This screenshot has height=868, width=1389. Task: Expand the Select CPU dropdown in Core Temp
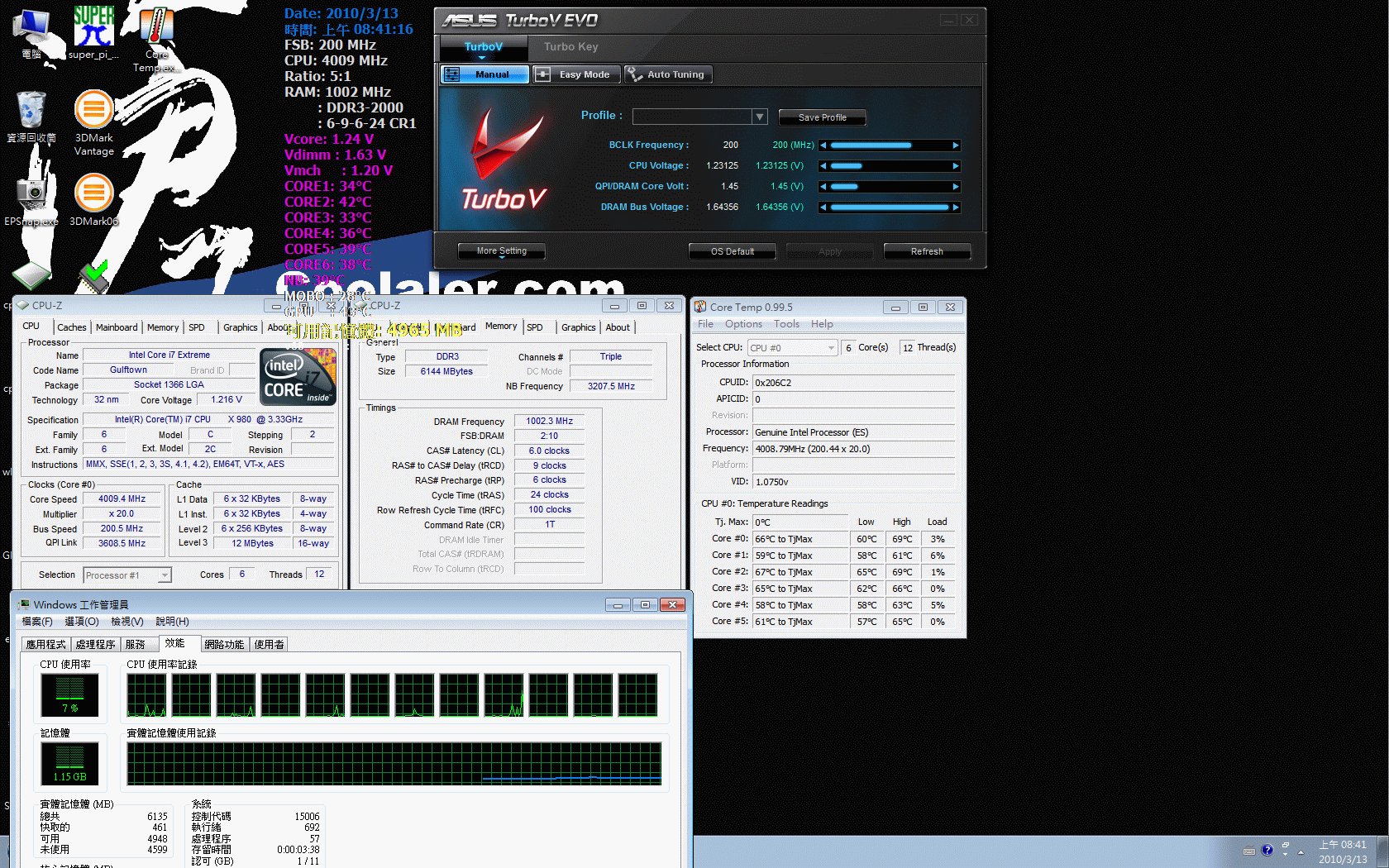[831, 348]
